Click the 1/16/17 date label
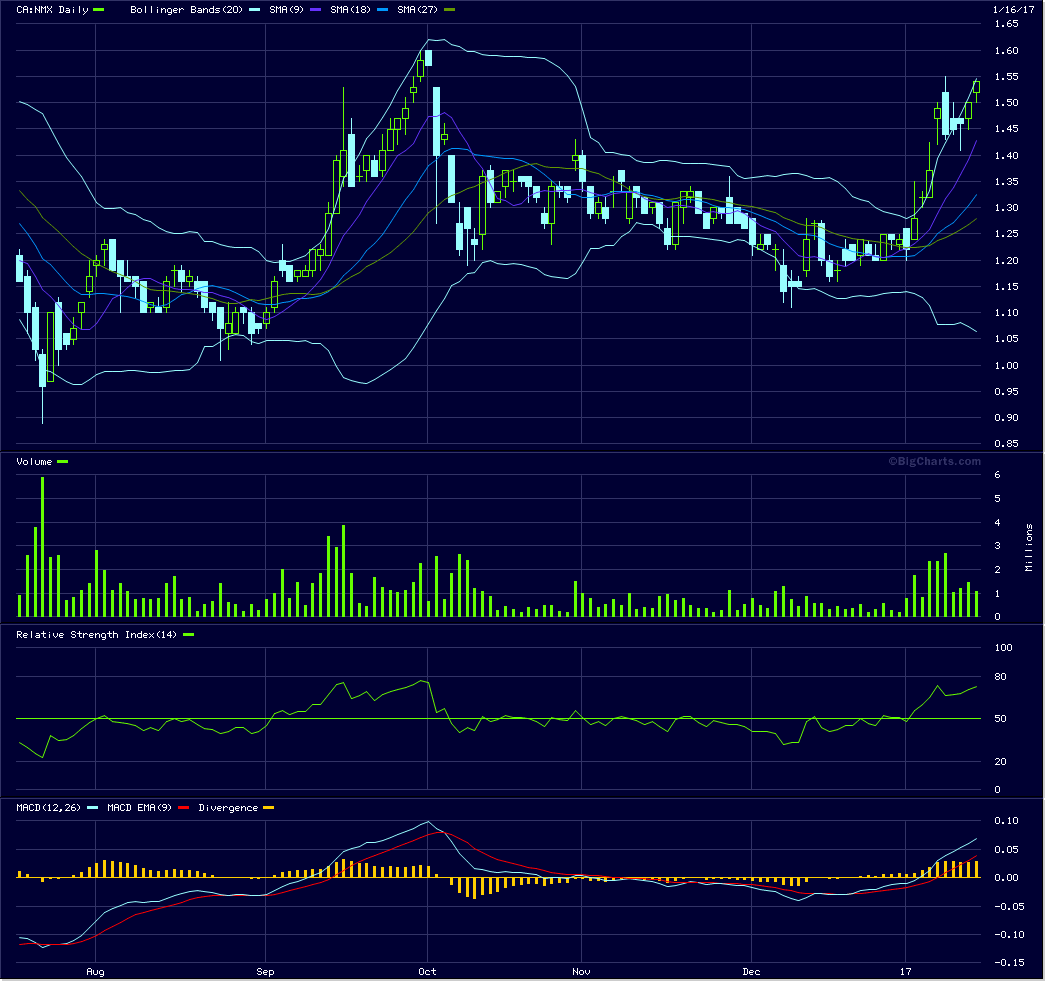1045x981 pixels. click(x=1013, y=9)
